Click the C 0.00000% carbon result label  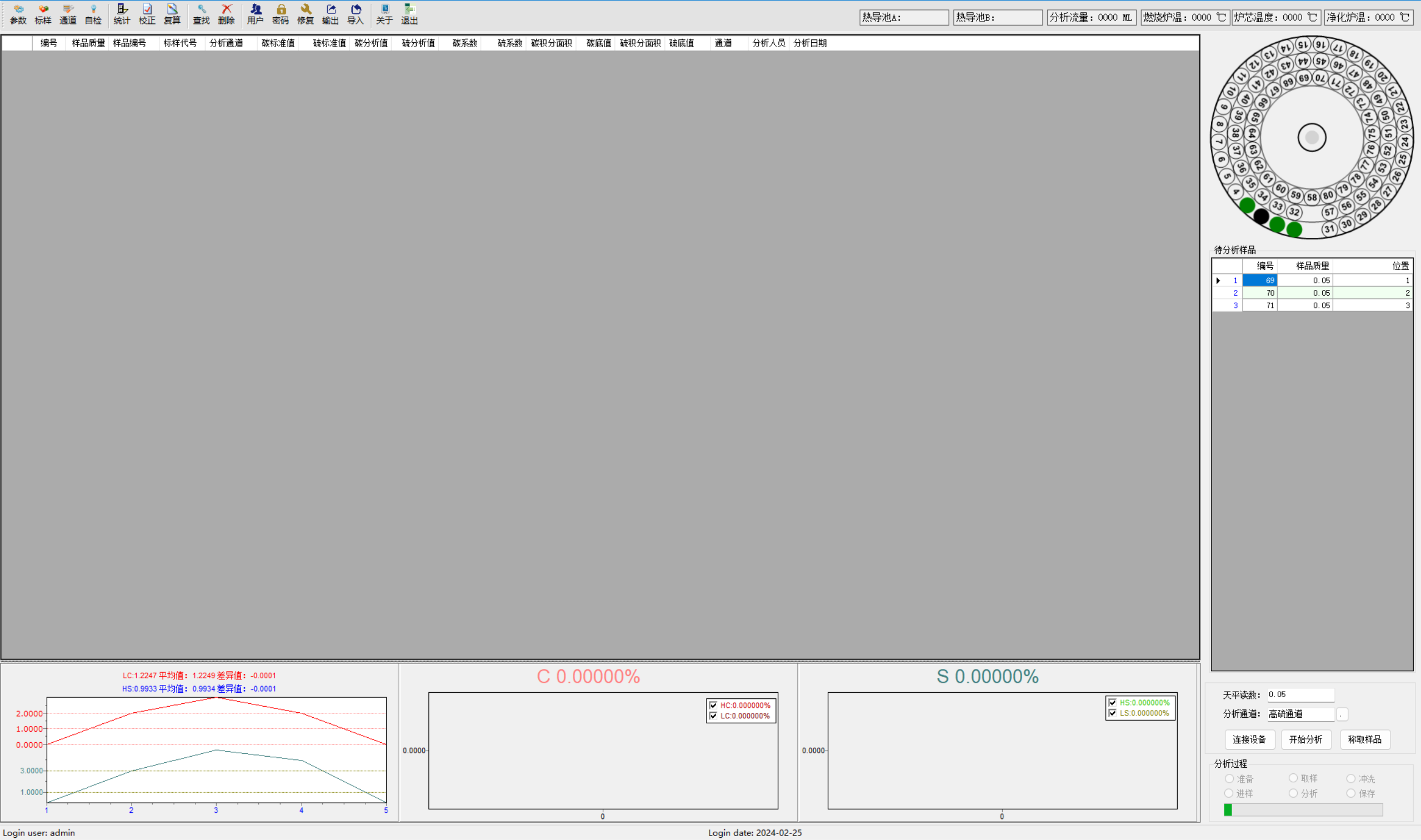588,677
